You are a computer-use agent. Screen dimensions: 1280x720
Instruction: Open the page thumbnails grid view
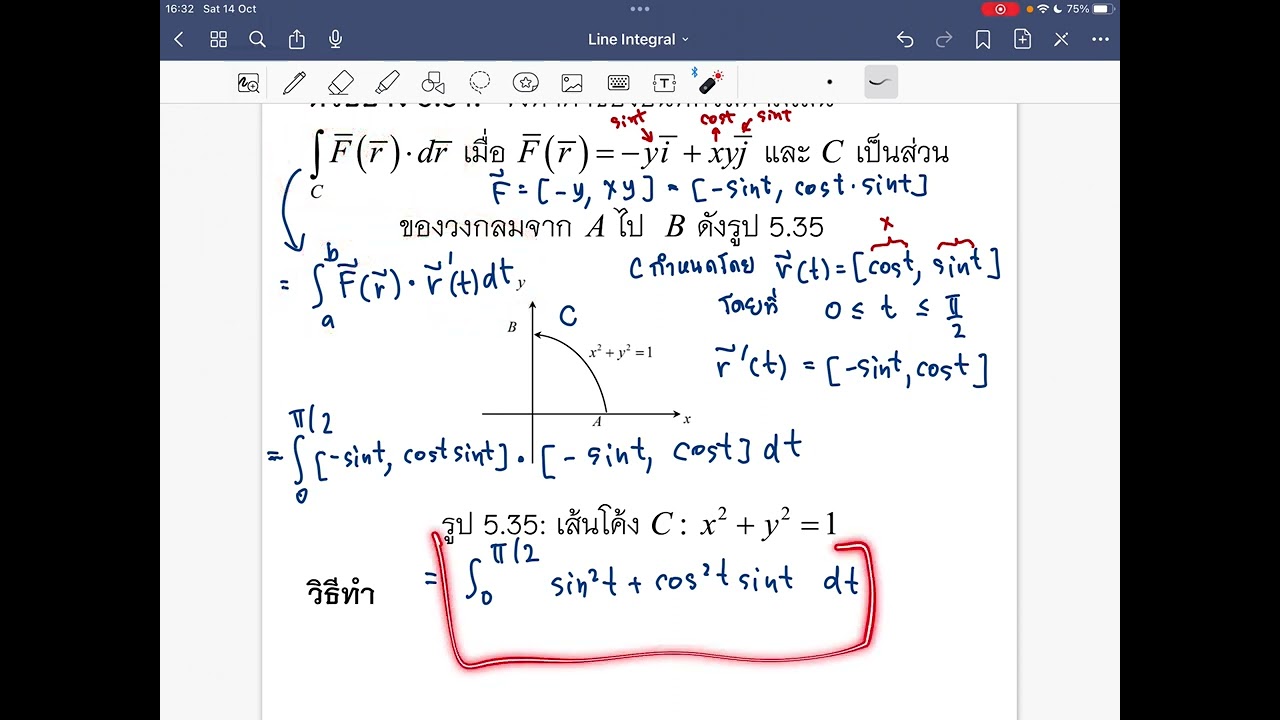click(218, 40)
